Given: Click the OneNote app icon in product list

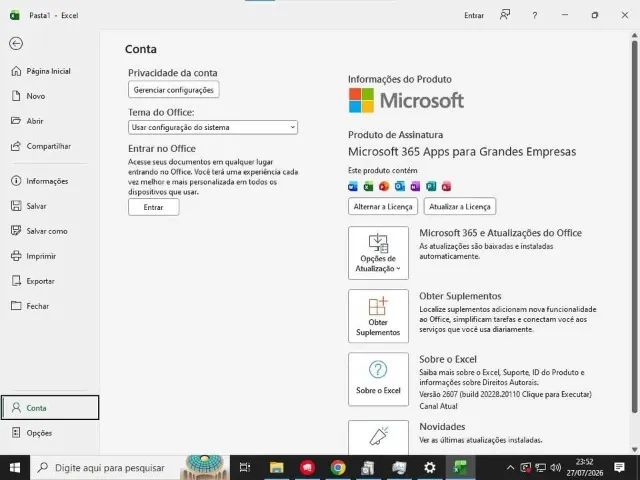Looking at the screenshot, I should [415, 187].
